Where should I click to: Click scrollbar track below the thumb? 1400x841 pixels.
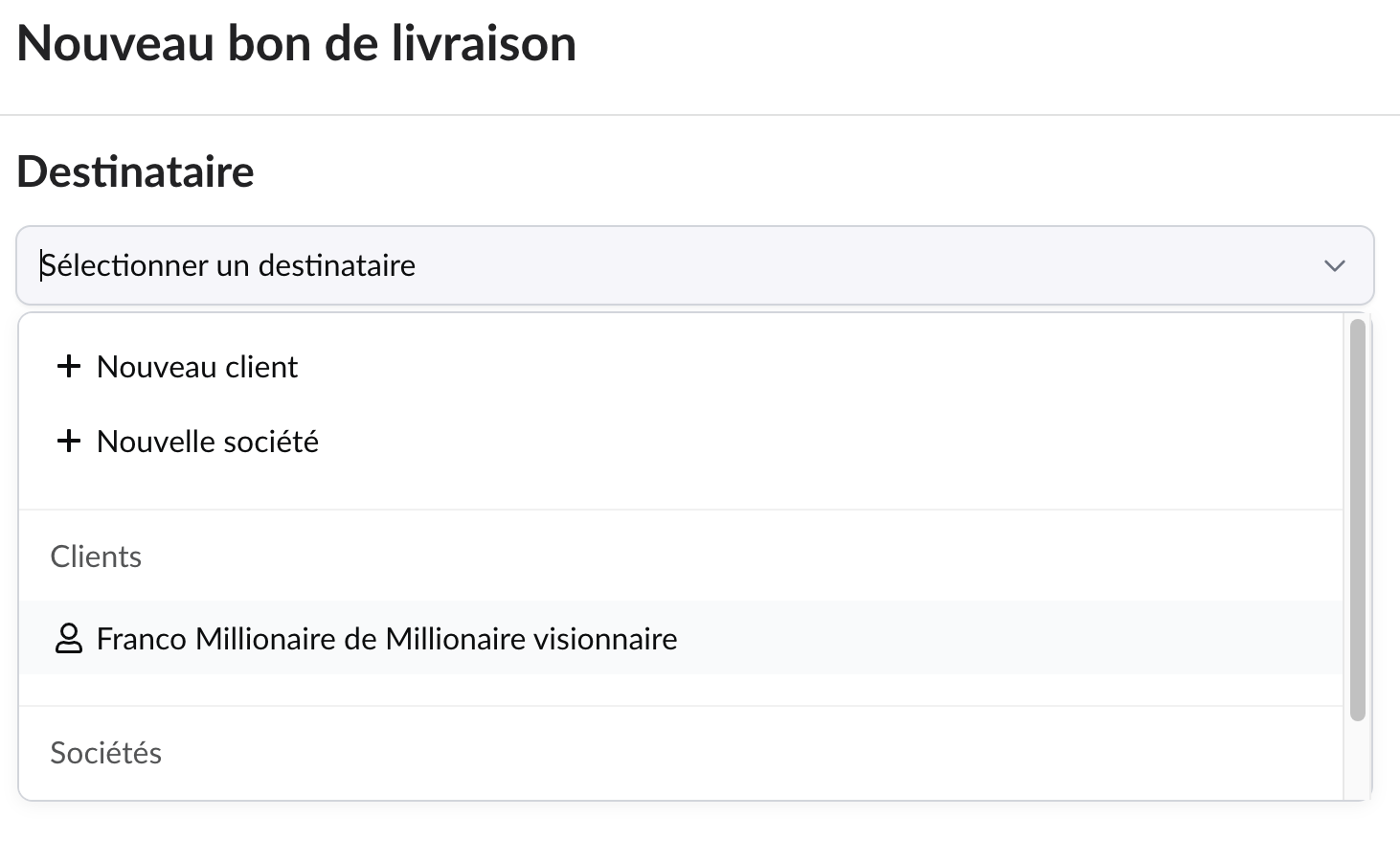1356,761
